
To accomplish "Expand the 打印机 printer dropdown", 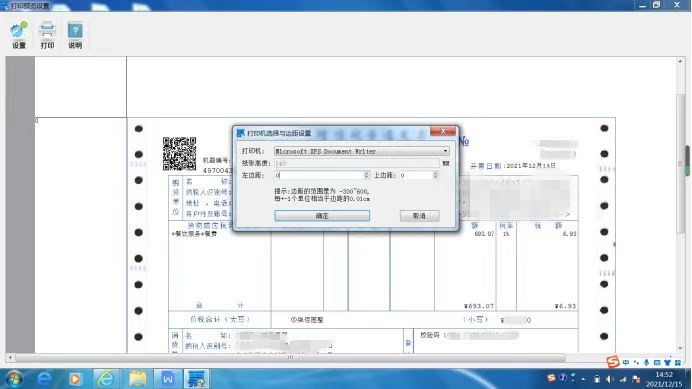I will (x=445, y=151).
